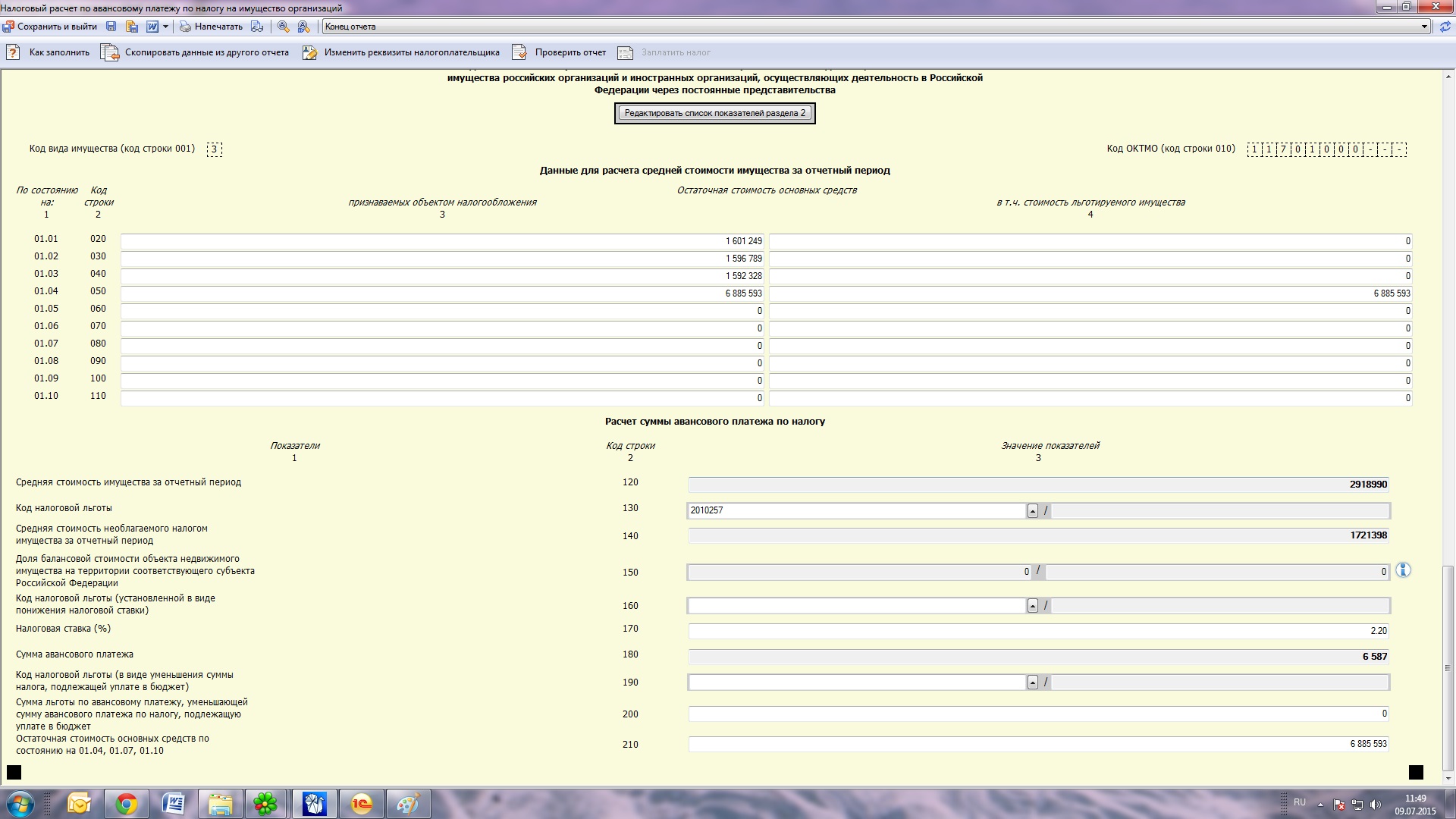Click the refresh icon at top right

coord(1445,27)
